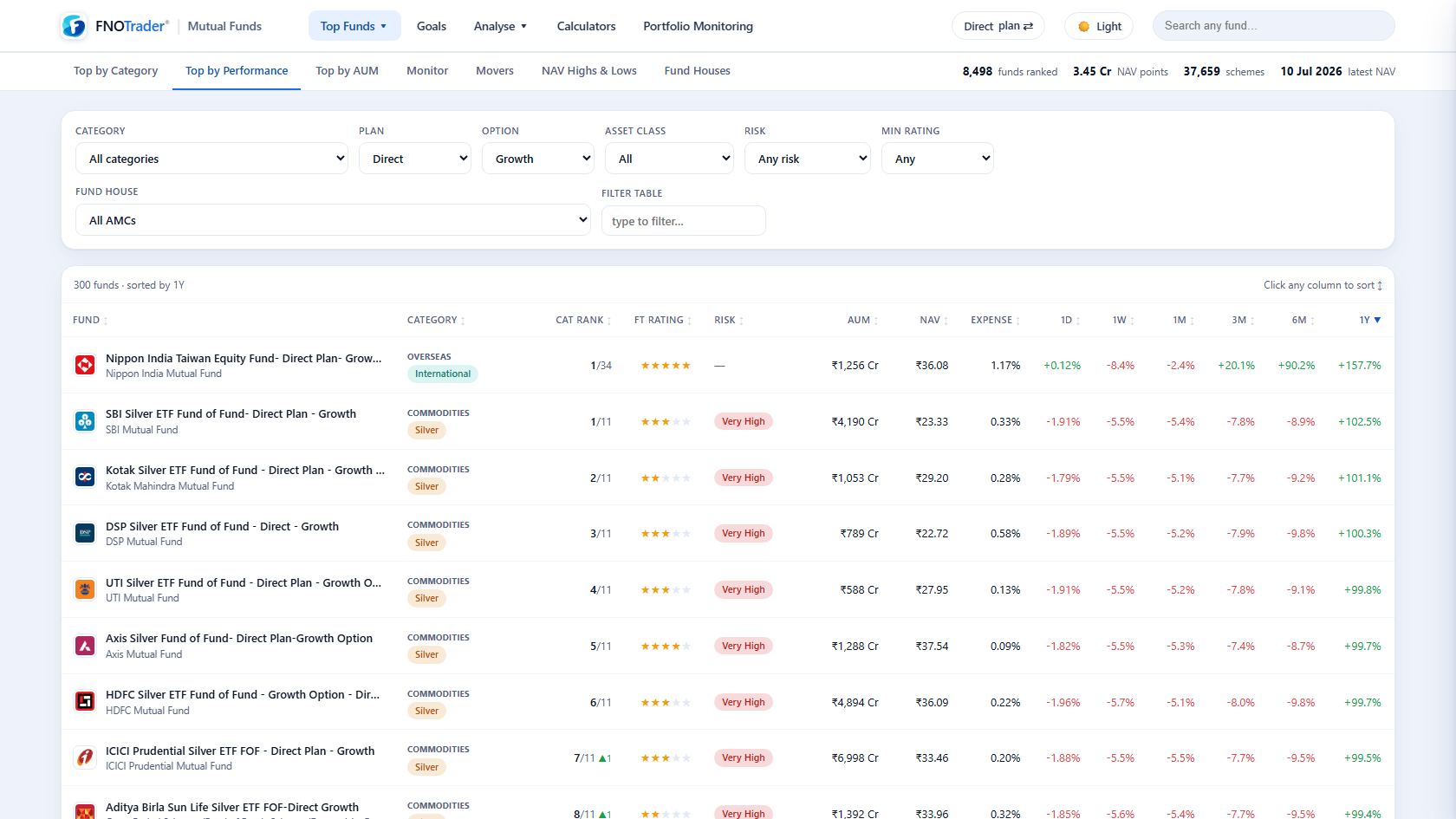Focus the filter table input
The height and width of the screenshot is (819, 1456).
tap(683, 221)
